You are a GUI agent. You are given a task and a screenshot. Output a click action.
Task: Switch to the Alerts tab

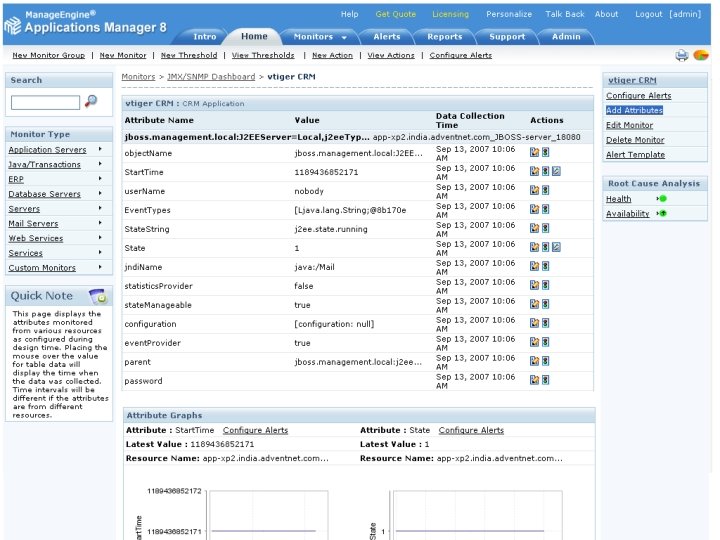click(387, 37)
